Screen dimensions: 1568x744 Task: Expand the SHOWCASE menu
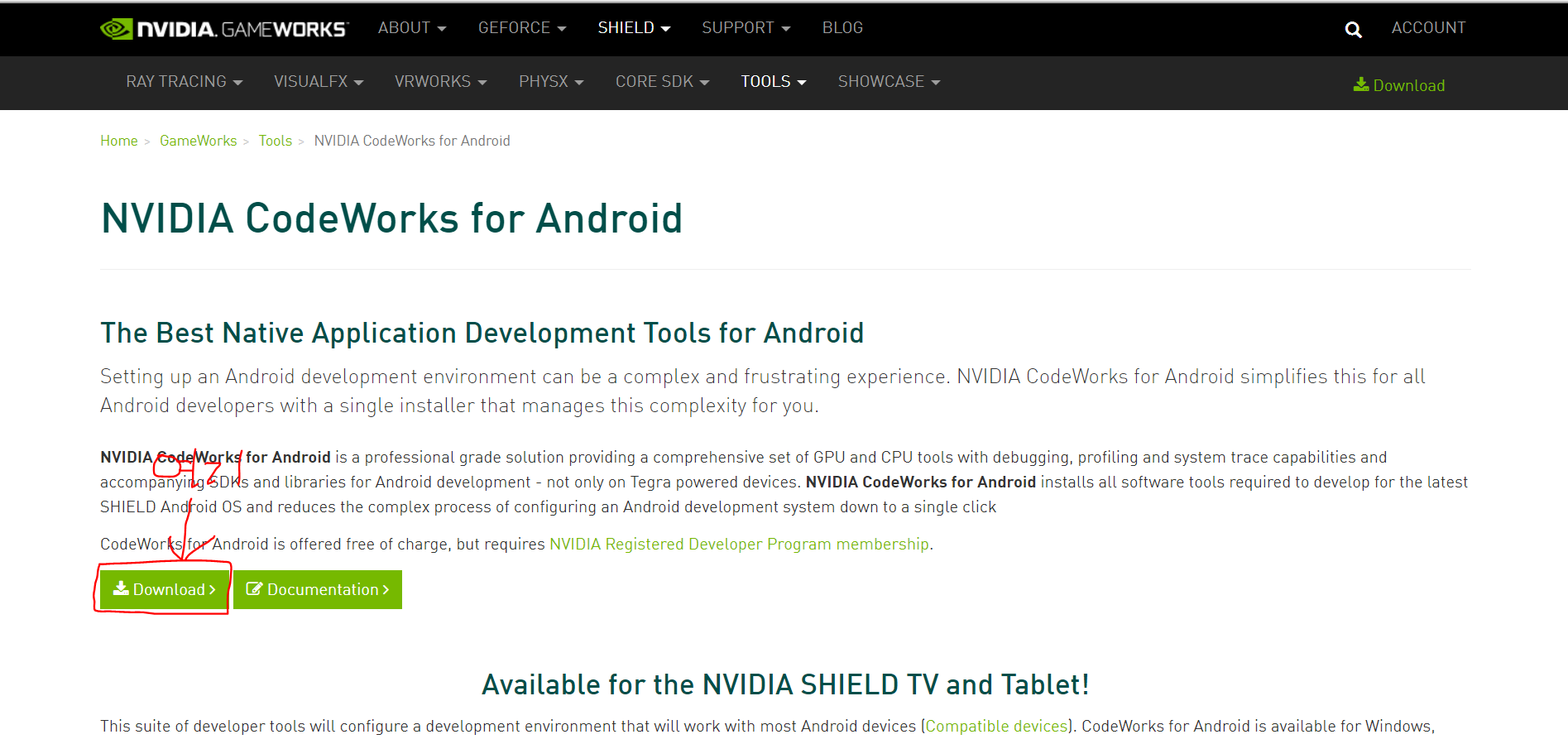[889, 82]
